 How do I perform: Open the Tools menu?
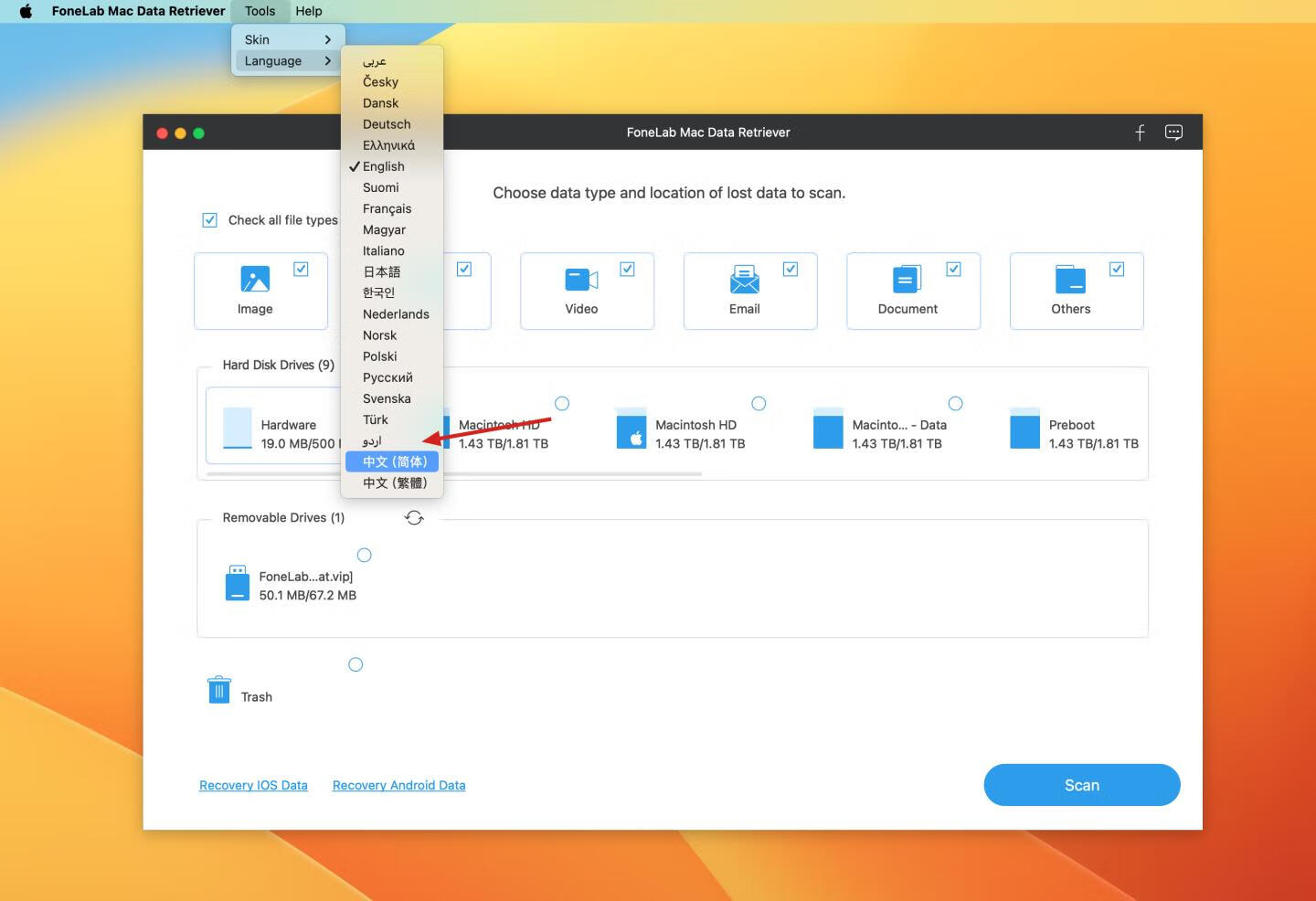260,11
